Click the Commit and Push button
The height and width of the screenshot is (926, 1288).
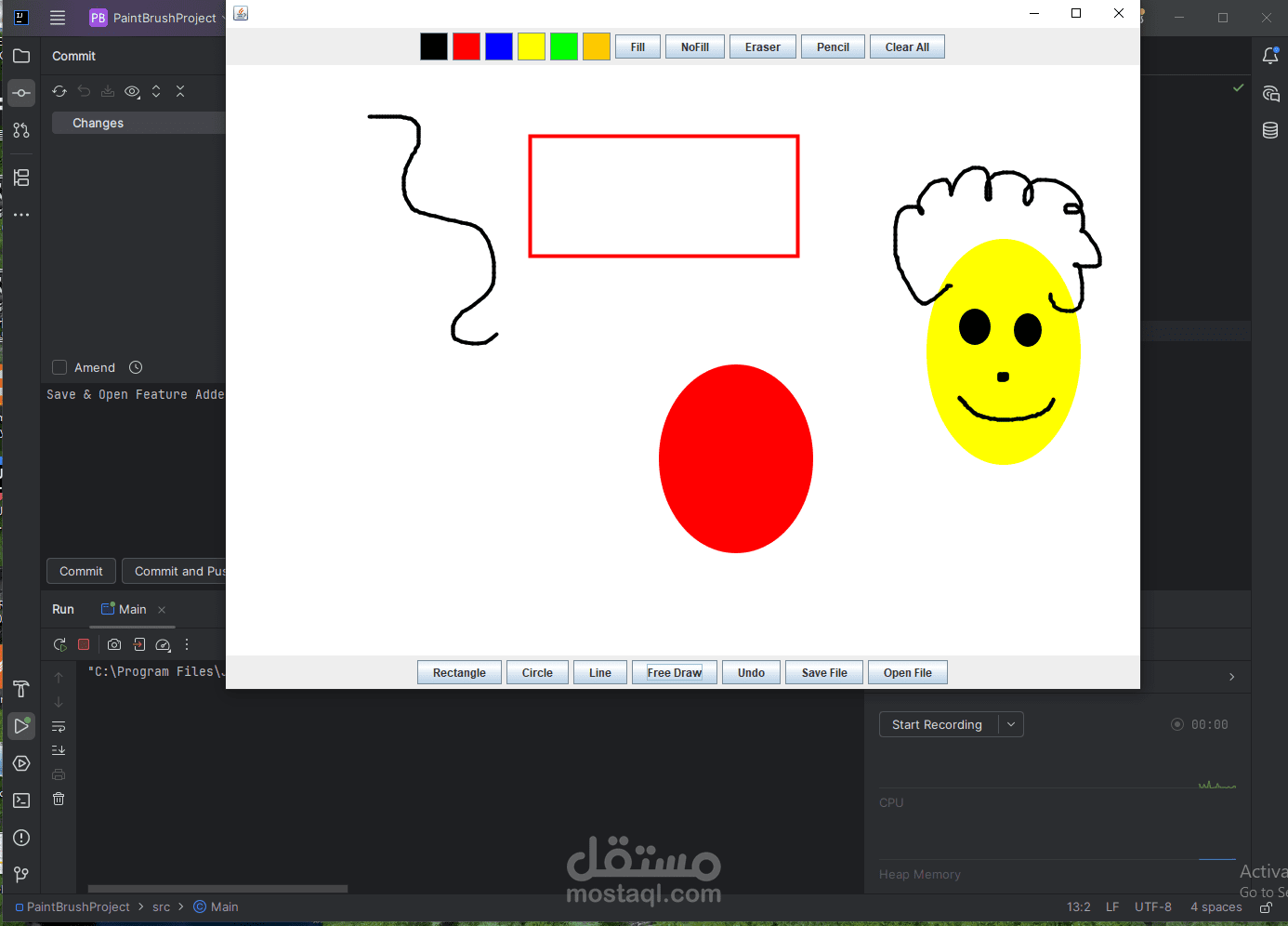[x=175, y=571]
